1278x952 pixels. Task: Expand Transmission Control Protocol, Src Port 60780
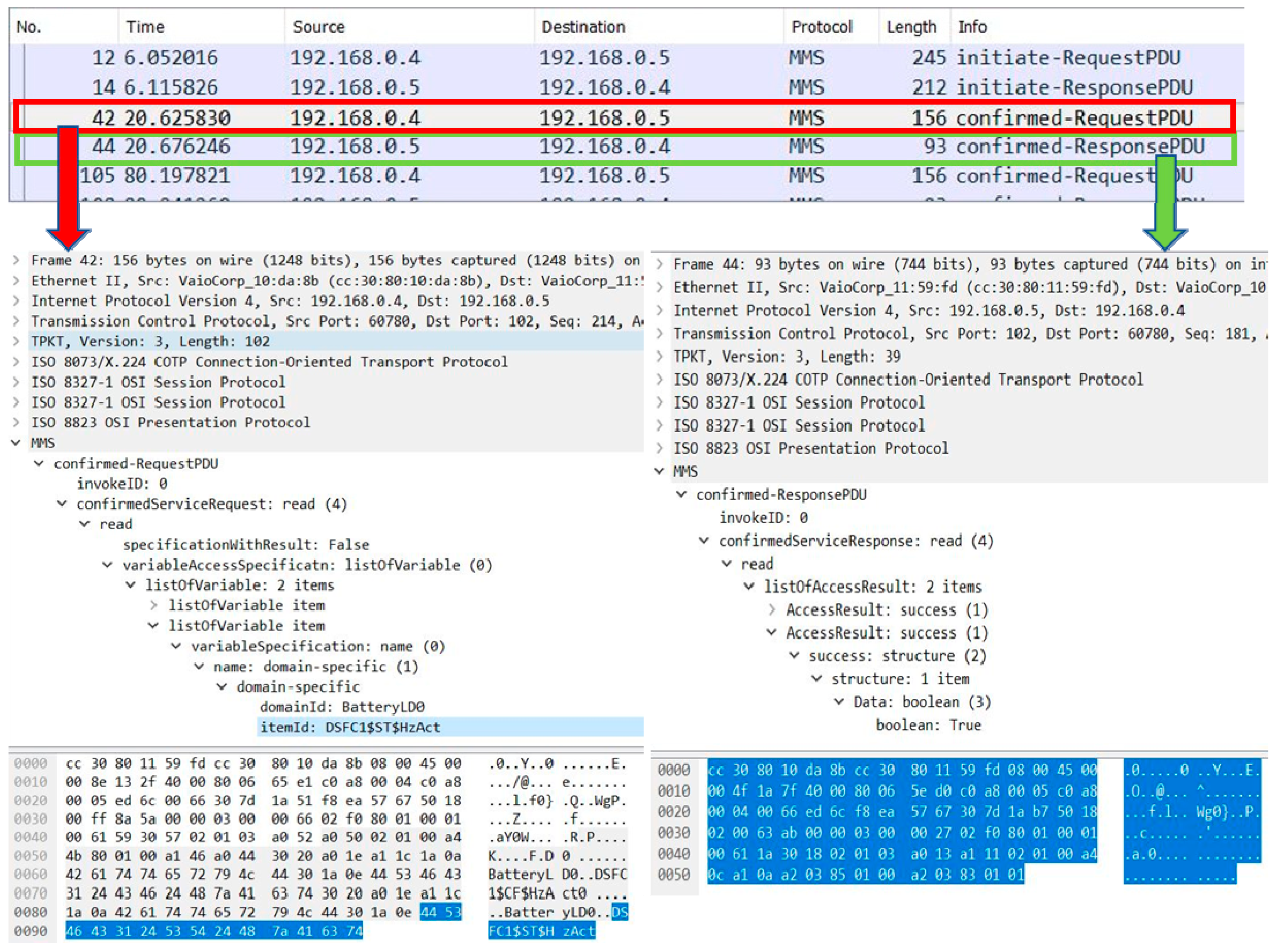point(17,321)
